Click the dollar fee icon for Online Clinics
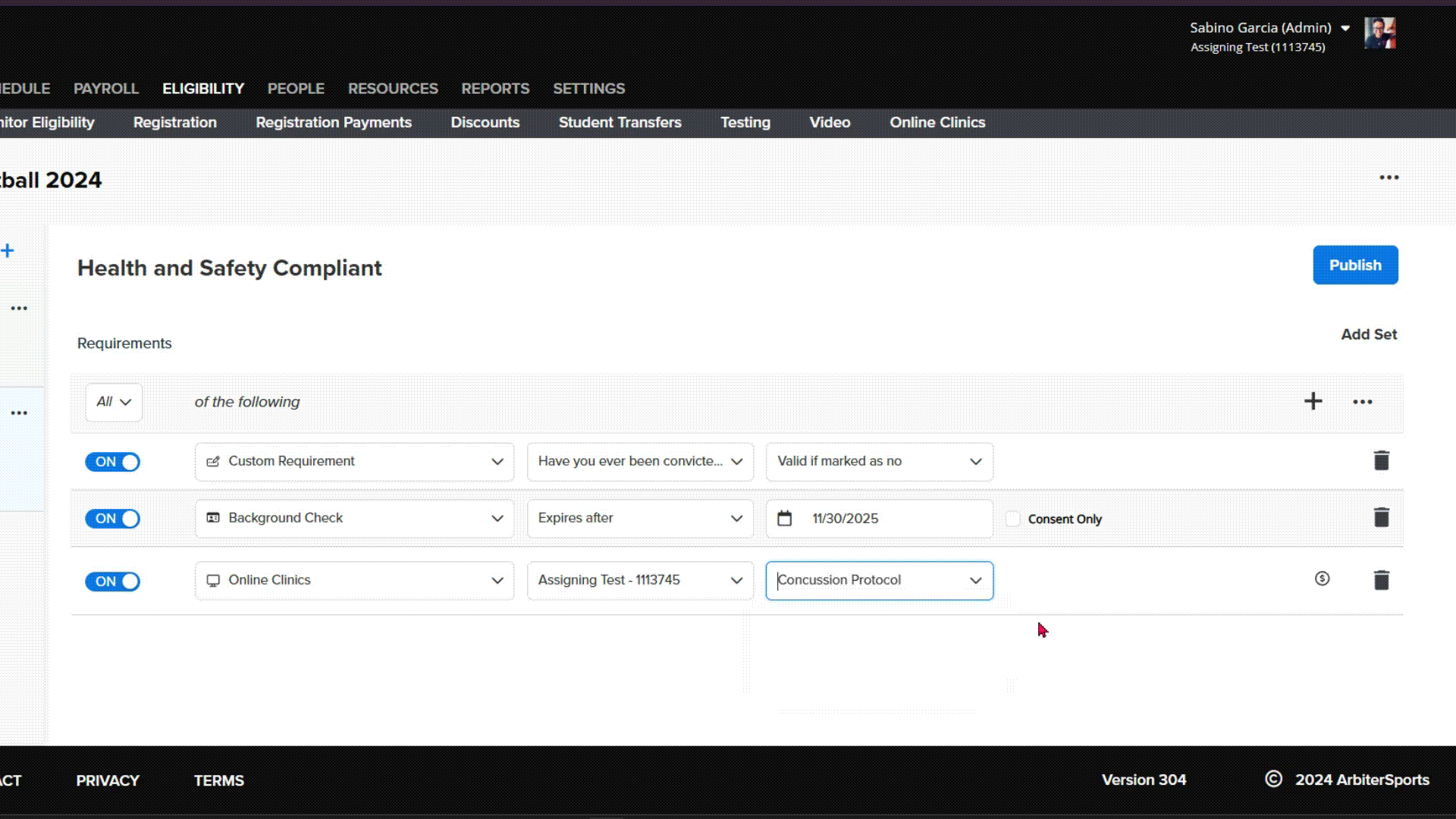This screenshot has height=819, width=1456. (x=1322, y=579)
